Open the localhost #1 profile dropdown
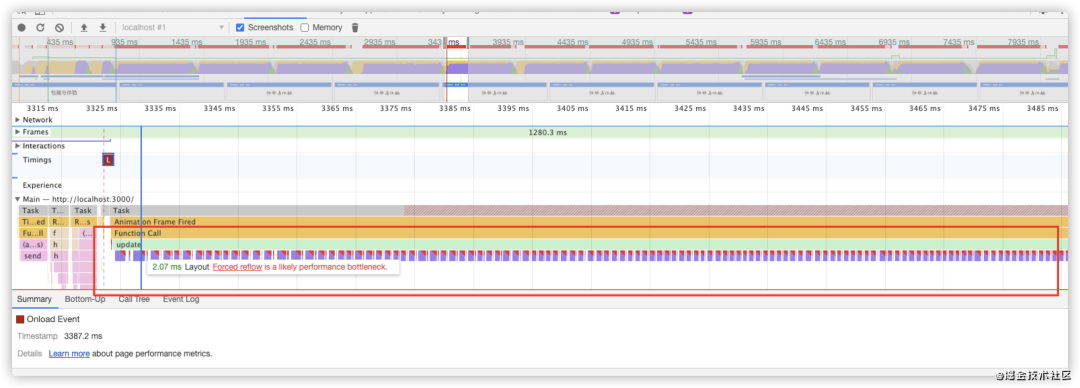Screen dimensions: 1080x388 click(173, 28)
